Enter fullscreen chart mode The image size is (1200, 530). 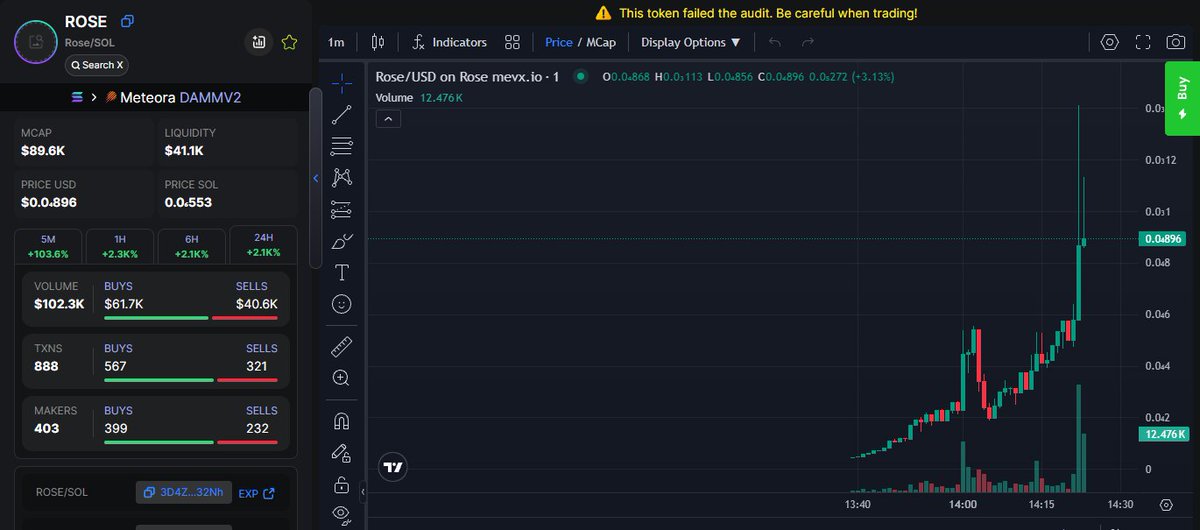[1143, 42]
